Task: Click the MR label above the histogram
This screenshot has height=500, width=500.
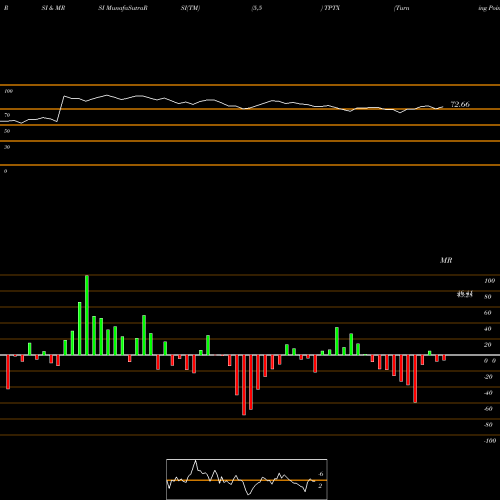Action: click(x=446, y=260)
